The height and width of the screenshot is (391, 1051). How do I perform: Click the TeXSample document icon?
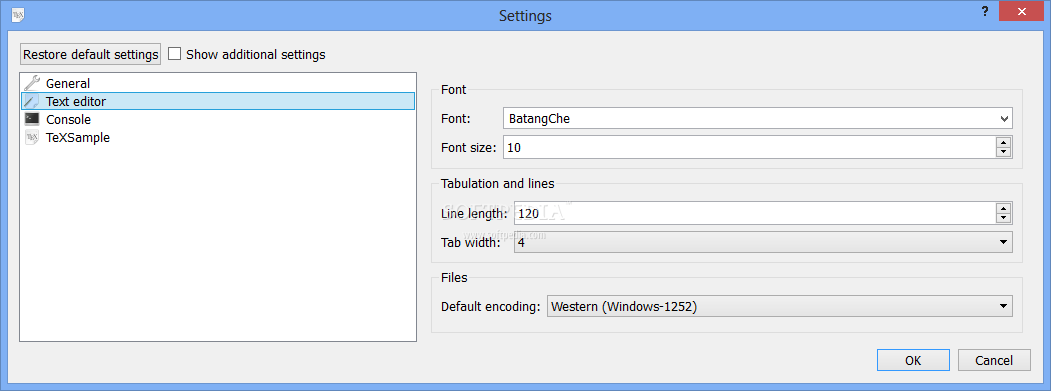click(x=32, y=137)
